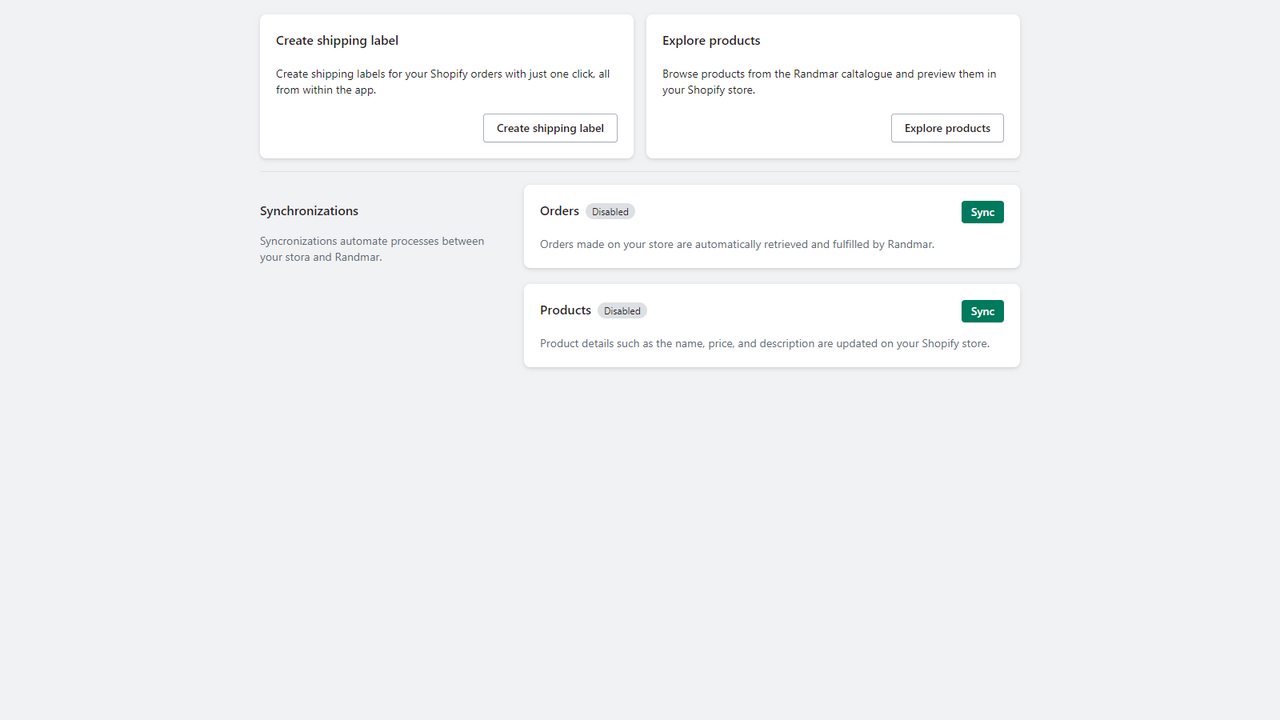Click the Product details description text

click(764, 343)
